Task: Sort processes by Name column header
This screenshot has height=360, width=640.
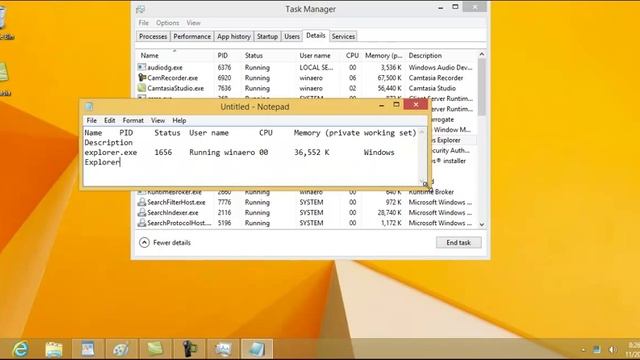Action: point(175,55)
